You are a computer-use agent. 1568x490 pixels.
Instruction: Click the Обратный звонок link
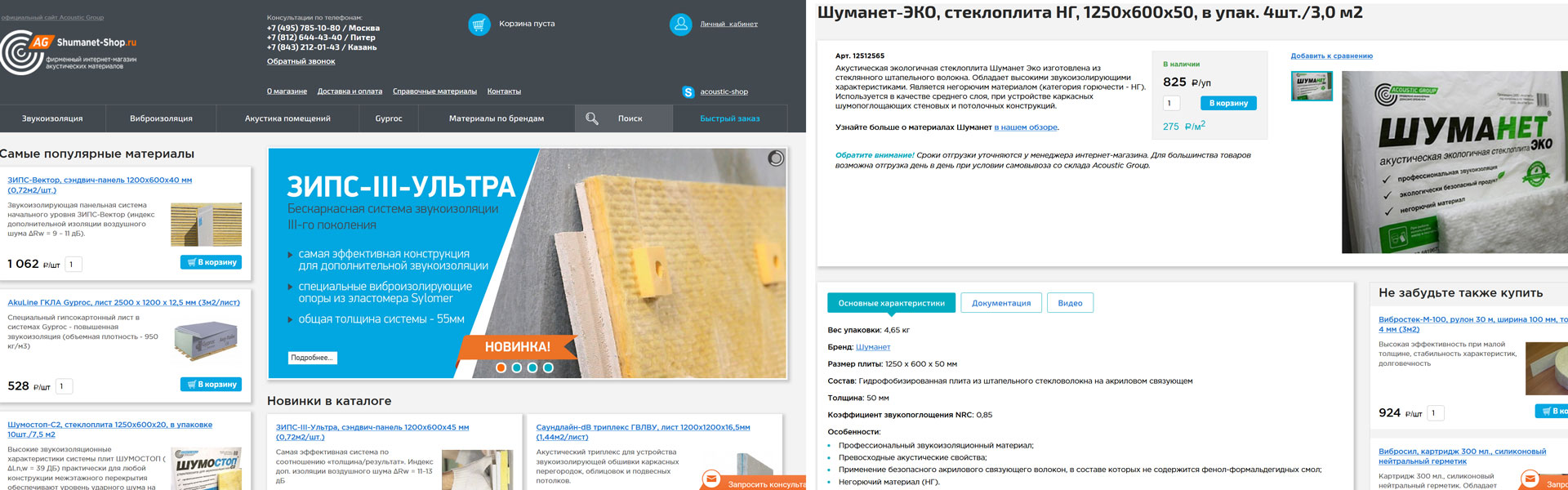(301, 61)
